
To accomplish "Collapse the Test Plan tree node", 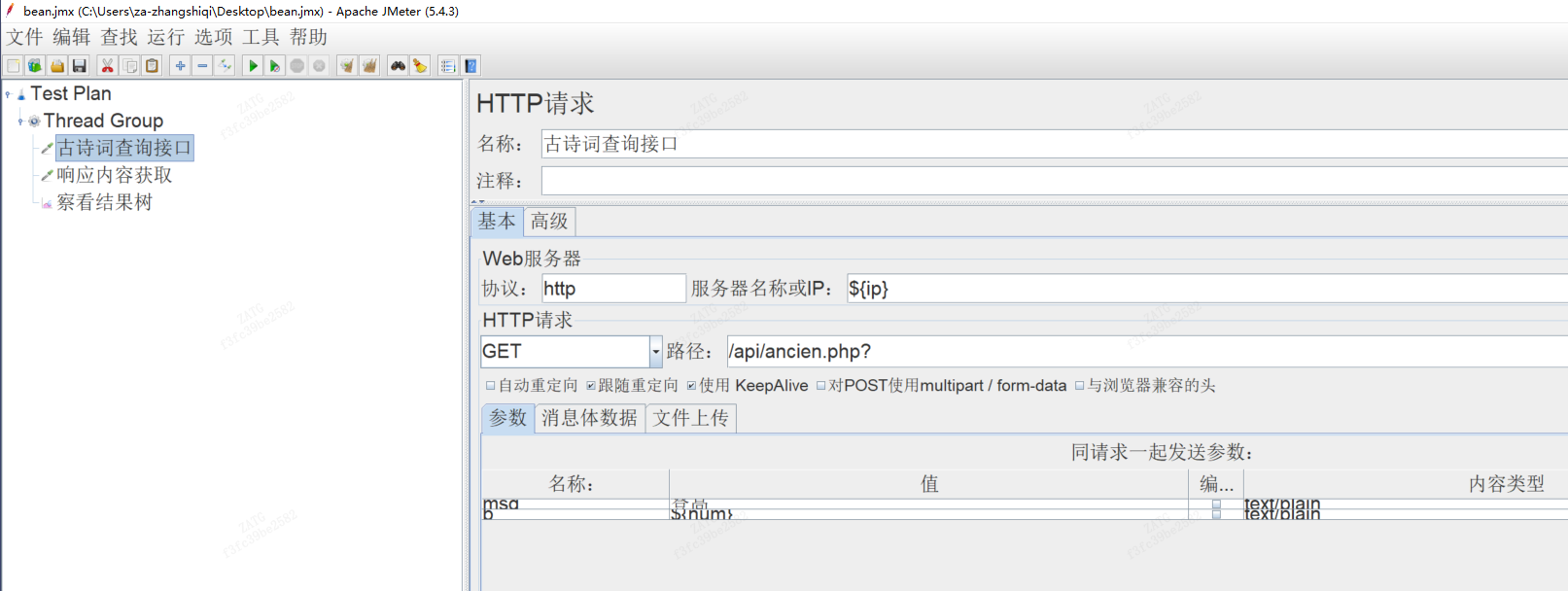I will point(8,94).
